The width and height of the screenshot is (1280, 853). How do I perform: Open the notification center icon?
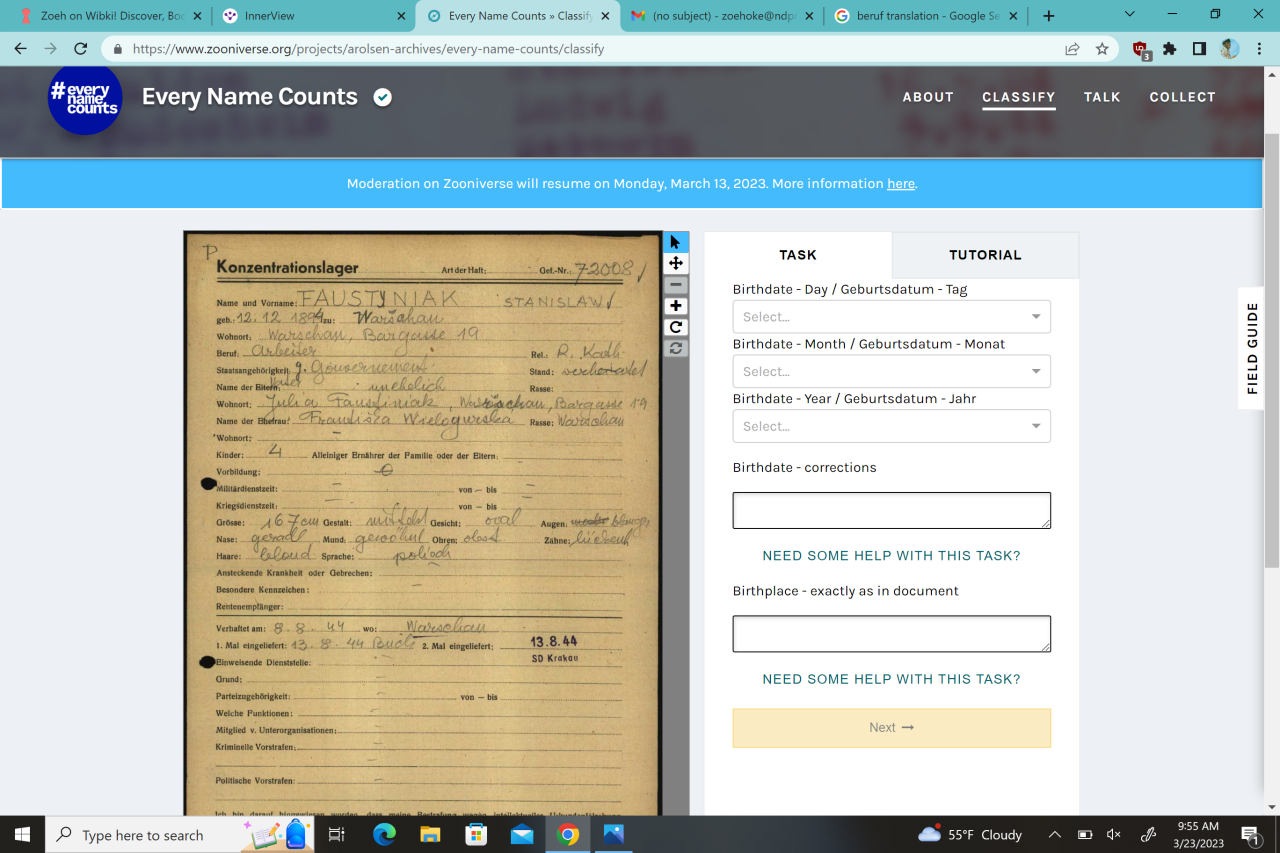pos(1251,834)
